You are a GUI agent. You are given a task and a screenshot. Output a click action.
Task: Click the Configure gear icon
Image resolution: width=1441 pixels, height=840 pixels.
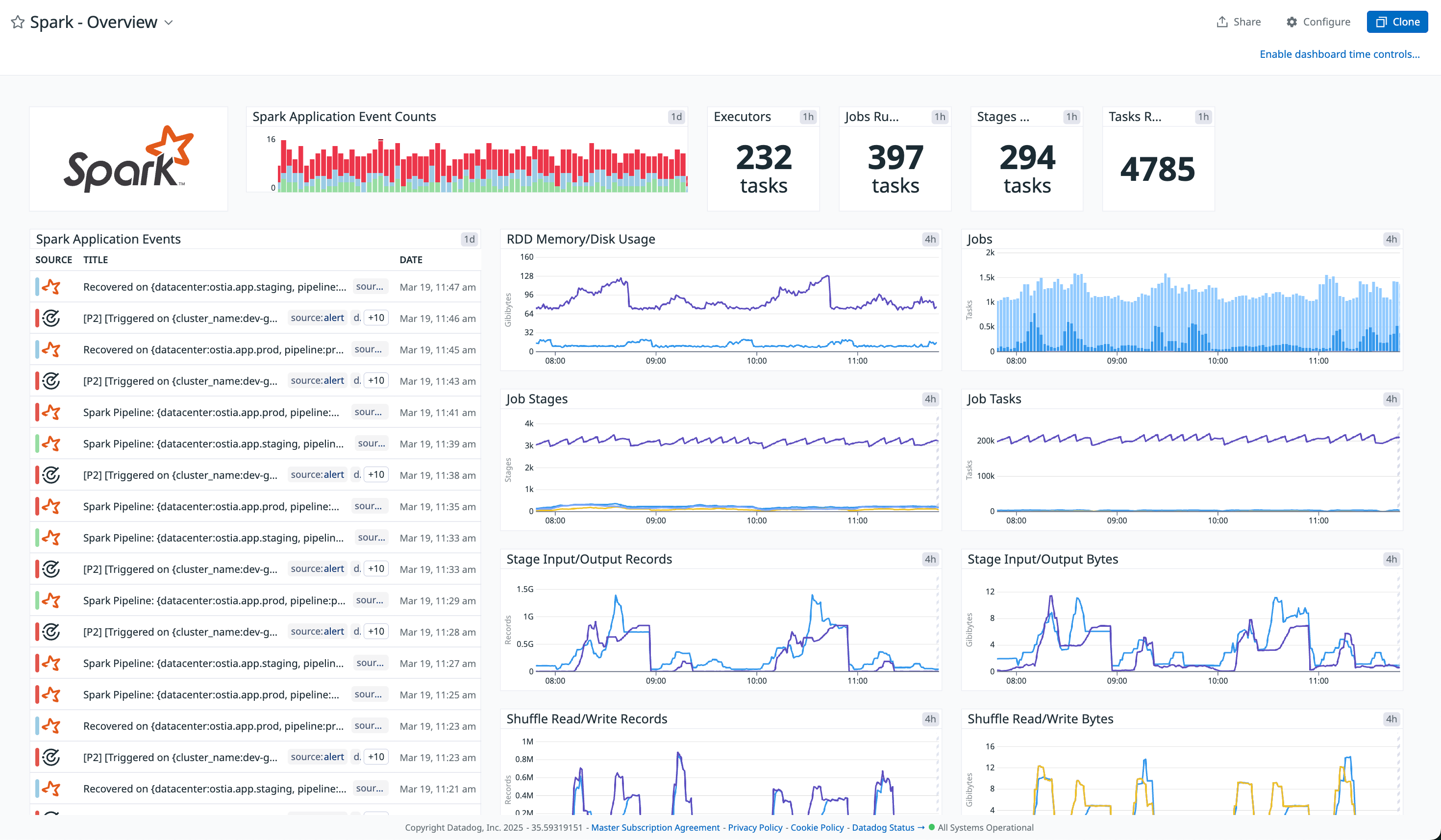[1292, 22]
